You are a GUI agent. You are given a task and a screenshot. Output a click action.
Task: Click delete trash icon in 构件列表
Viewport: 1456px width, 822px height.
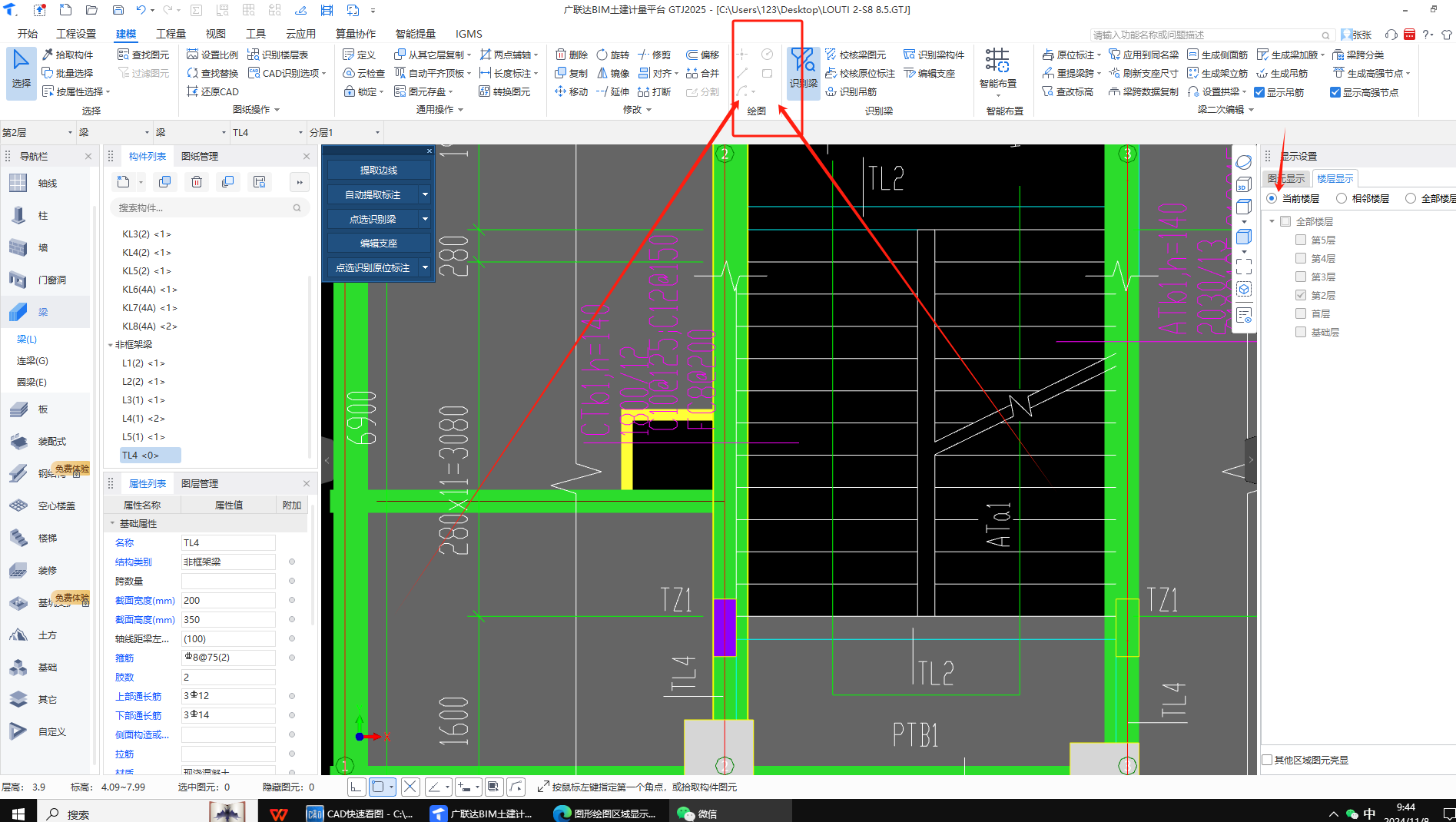pyautogui.click(x=197, y=182)
